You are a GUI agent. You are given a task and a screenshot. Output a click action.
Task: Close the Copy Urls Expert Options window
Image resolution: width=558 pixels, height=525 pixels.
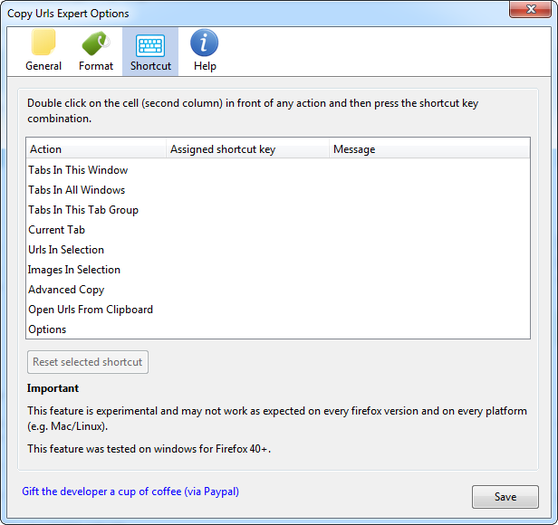tap(530, 9)
